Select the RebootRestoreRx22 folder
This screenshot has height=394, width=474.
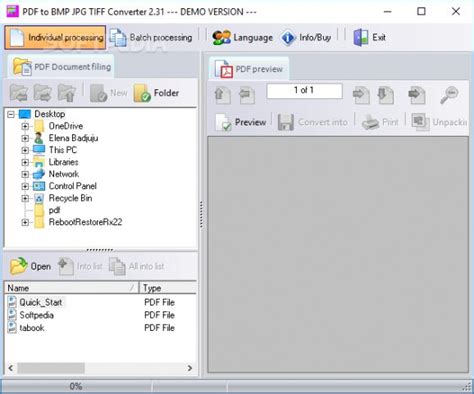[85, 222]
